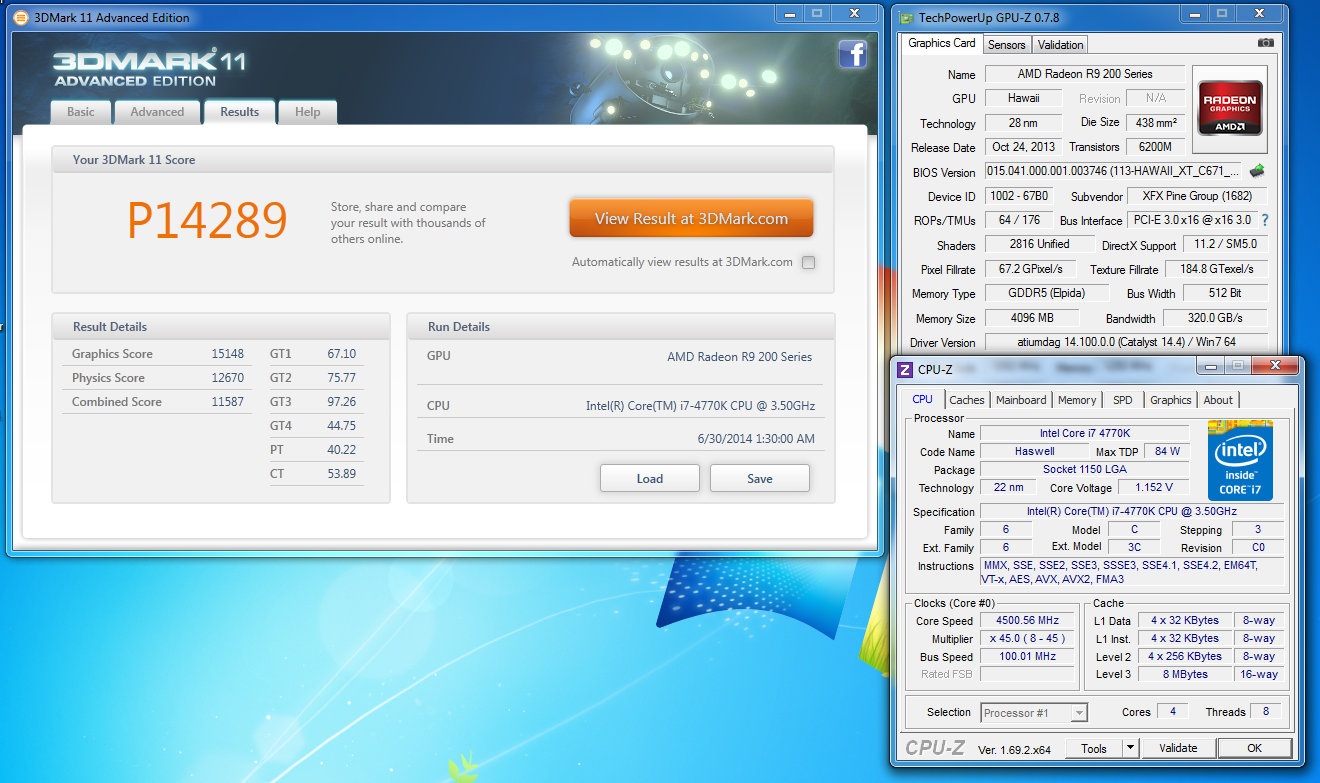Select the Results tab in 3DMark
Viewport: 1320px width, 783px height.
click(x=240, y=112)
